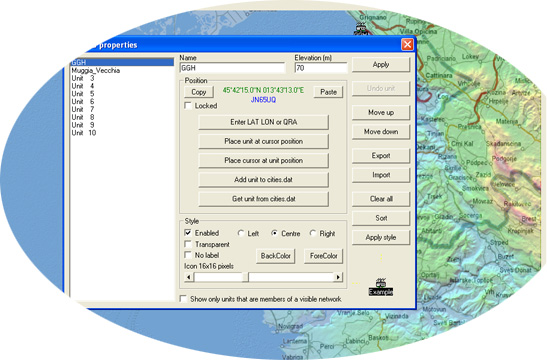Click the Apply button
547x360 pixels.
point(381,65)
